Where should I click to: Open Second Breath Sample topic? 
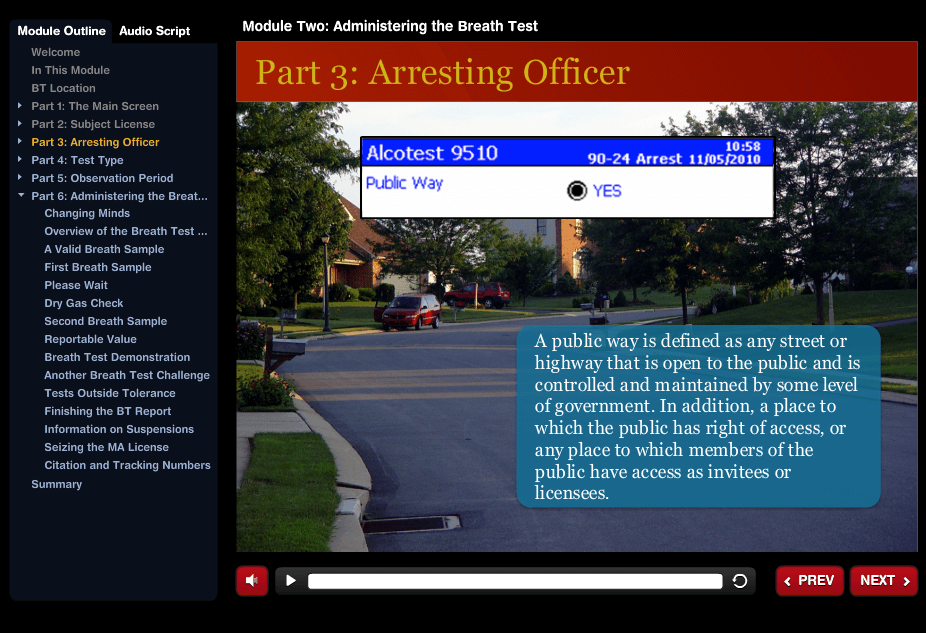106,321
